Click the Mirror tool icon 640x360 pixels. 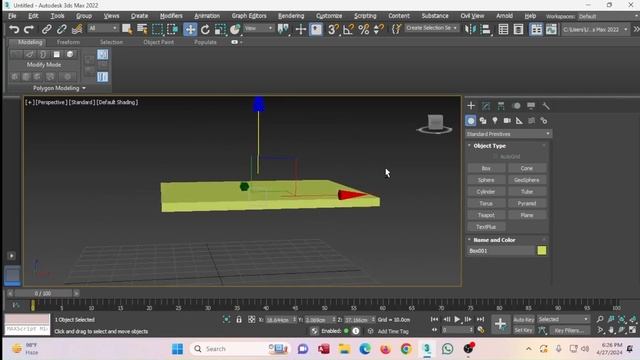470,29
